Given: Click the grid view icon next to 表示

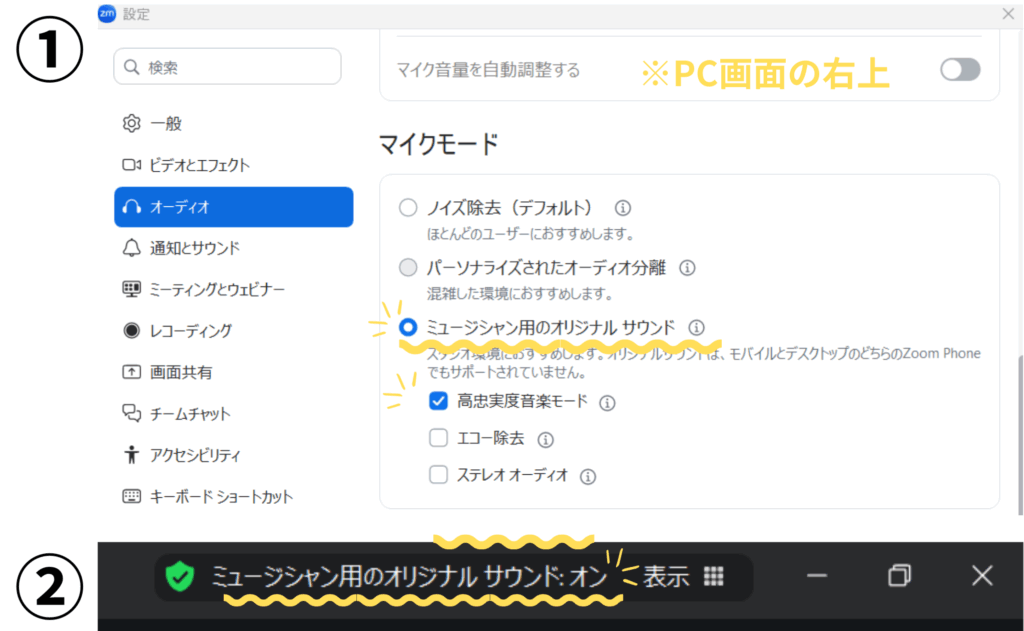Looking at the screenshot, I should point(713,576).
